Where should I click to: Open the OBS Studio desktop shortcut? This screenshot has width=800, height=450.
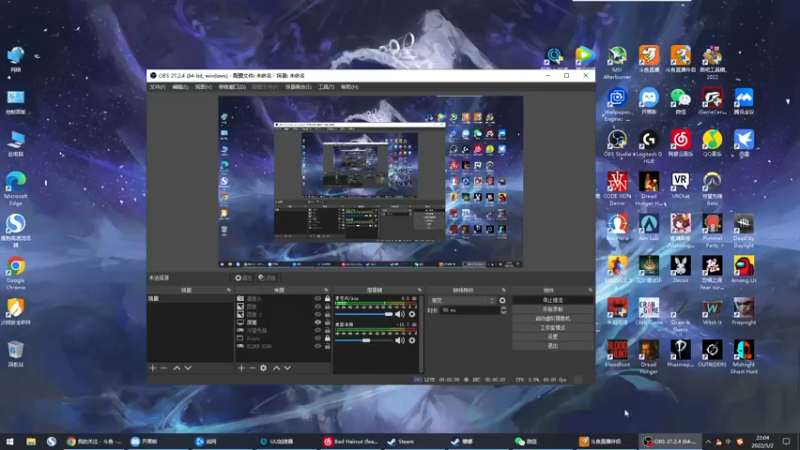click(617, 144)
